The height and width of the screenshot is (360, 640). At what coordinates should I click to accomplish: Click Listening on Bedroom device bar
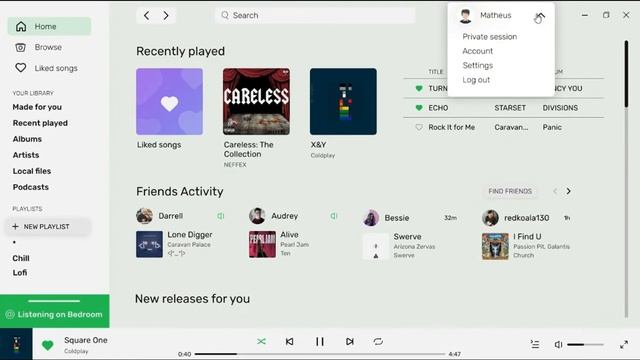(55, 311)
